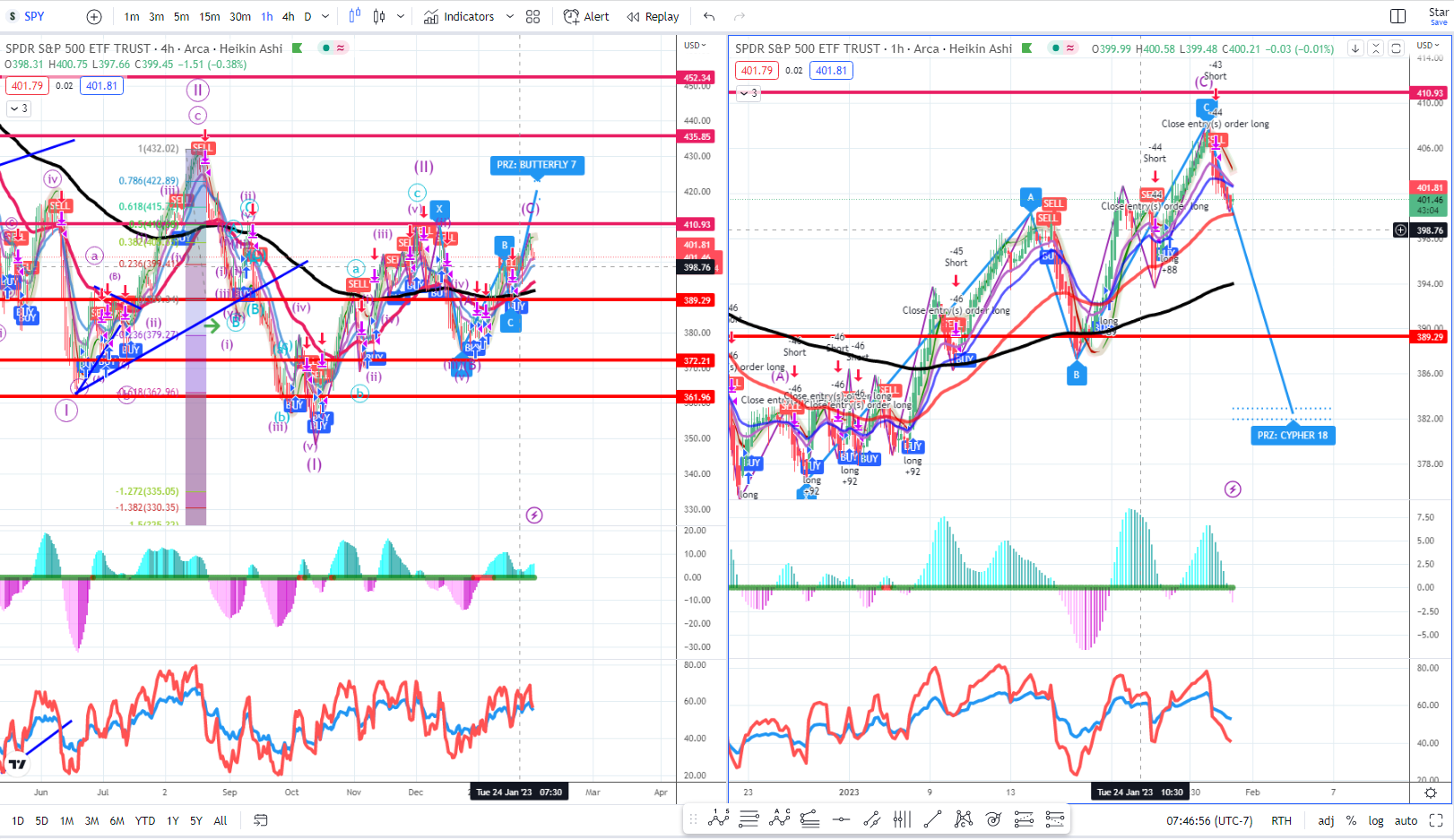This screenshot has height=840, width=1454.
Task: Open the USD currency dropdown on right chart
Action: [x=1427, y=45]
